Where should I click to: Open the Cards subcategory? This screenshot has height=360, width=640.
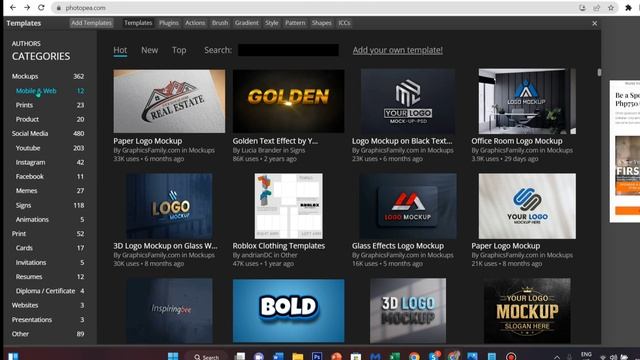(x=49, y=248)
